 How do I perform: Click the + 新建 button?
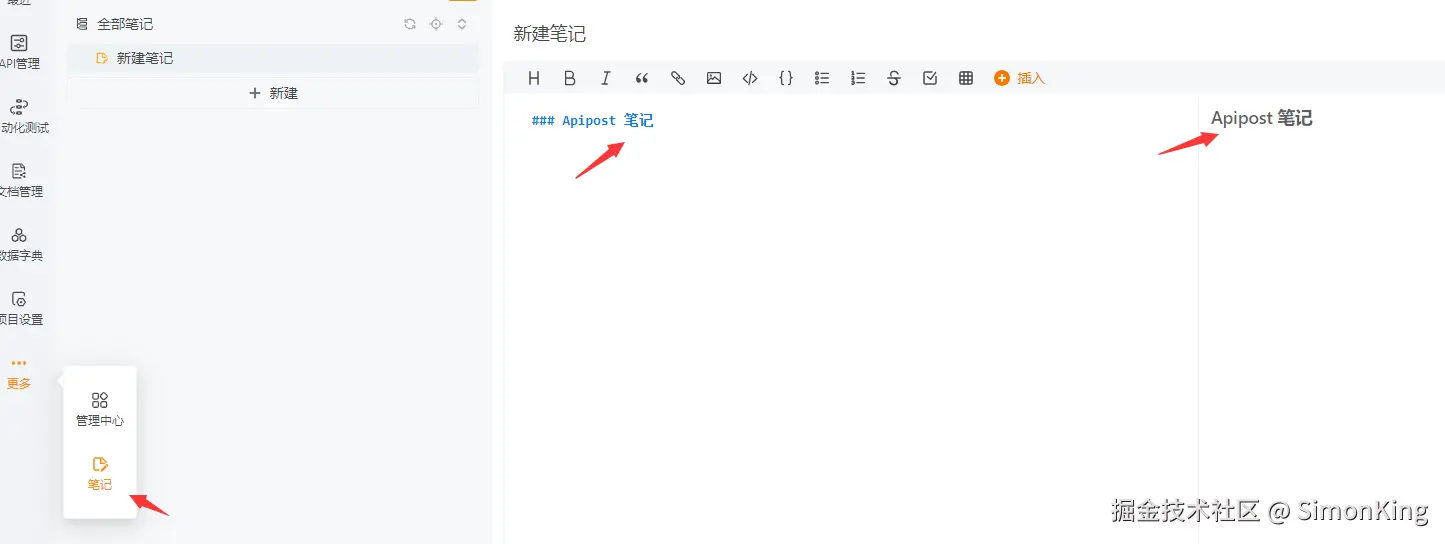tap(272, 93)
